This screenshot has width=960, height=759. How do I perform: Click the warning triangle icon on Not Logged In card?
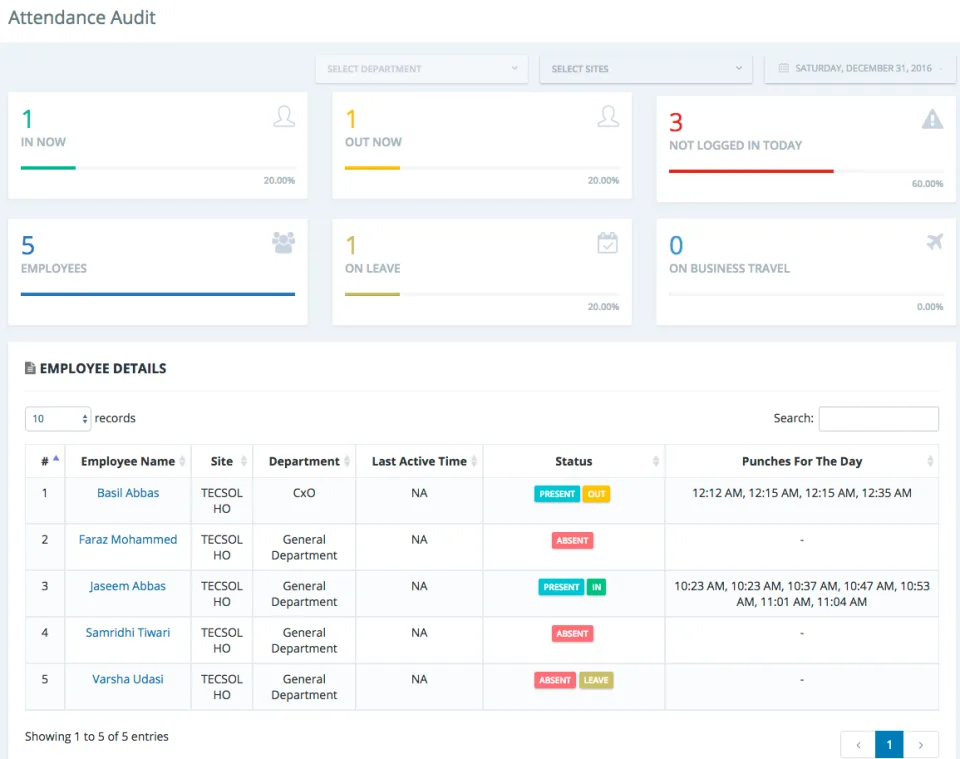(x=932, y=119)
